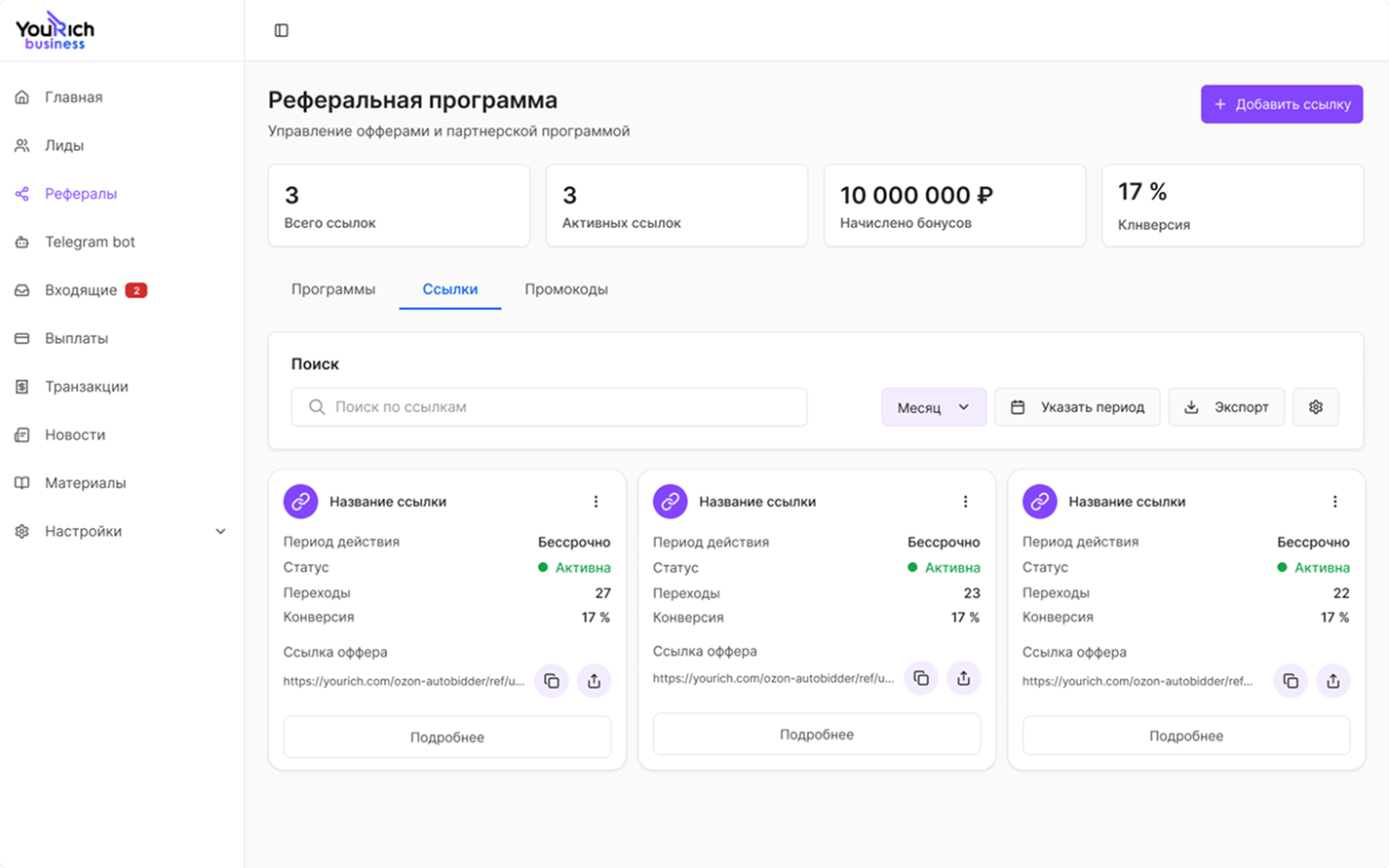Viewport: 1389px width, 868px height.
Task: Expand the first card's options menu
Action: 596,501
